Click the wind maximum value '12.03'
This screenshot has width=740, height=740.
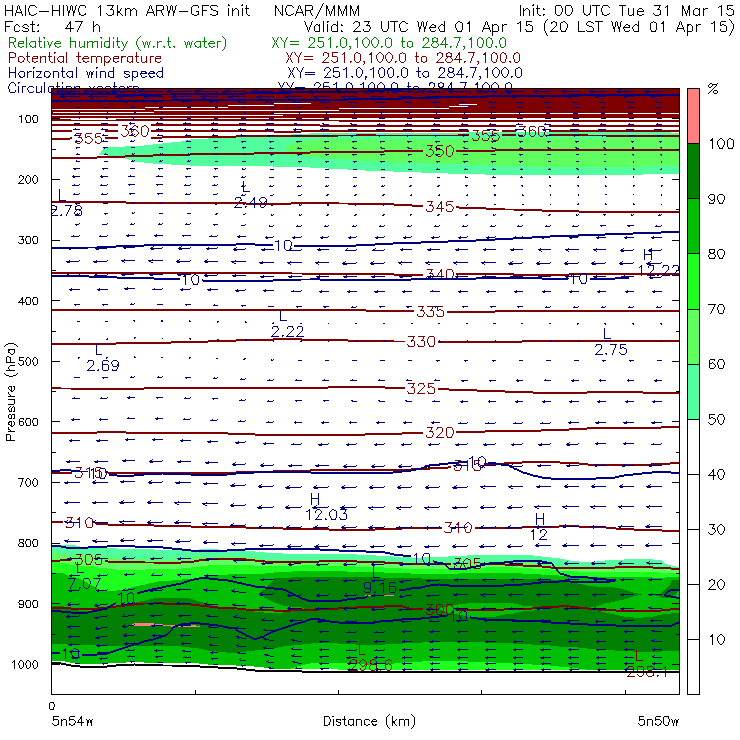pyautogui.click(x=327, y=515)
